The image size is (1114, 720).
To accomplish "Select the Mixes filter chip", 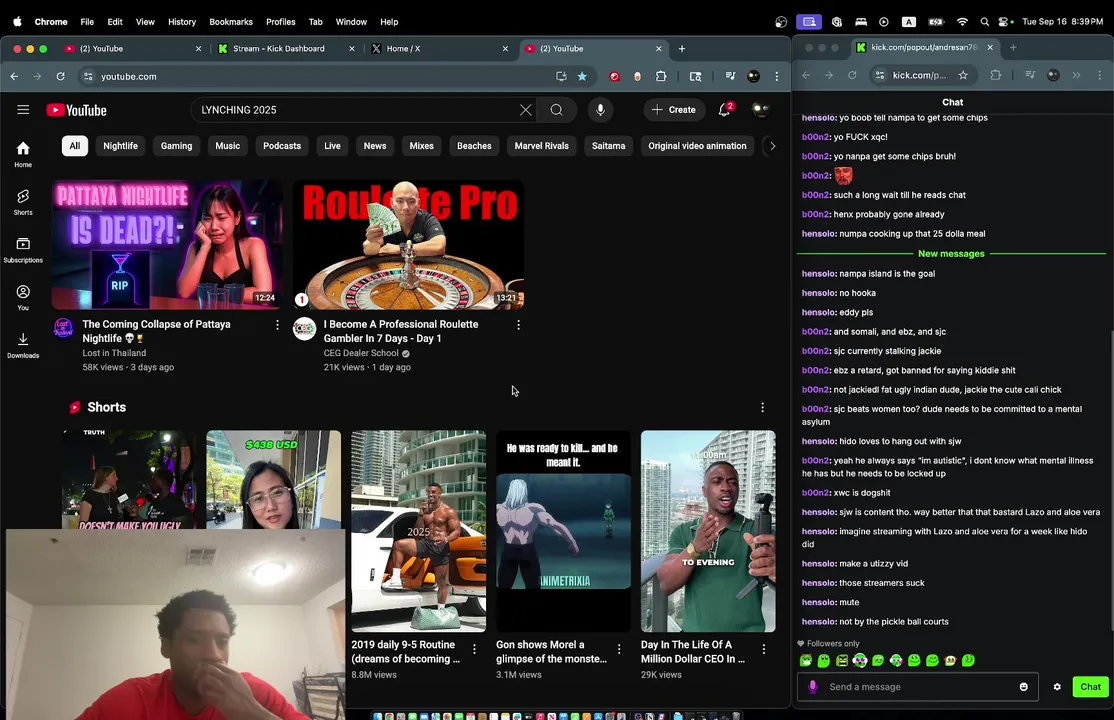I will pos(421,146).
